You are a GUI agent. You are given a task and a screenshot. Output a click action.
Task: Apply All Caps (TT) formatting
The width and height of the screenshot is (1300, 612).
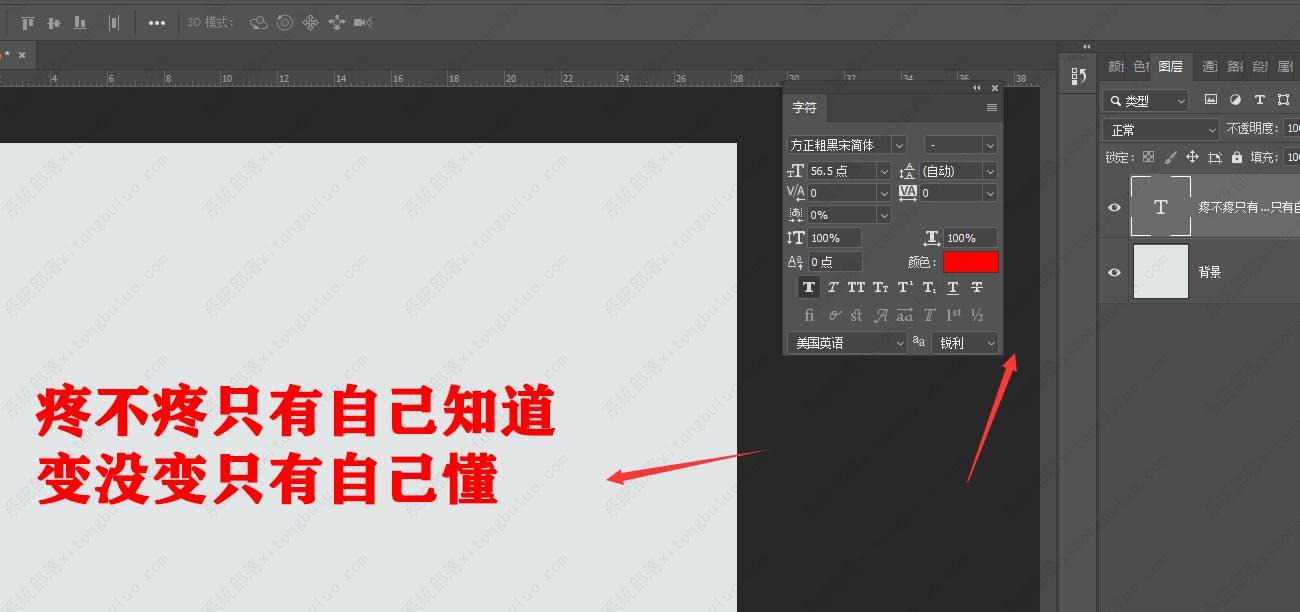point(856,287)
